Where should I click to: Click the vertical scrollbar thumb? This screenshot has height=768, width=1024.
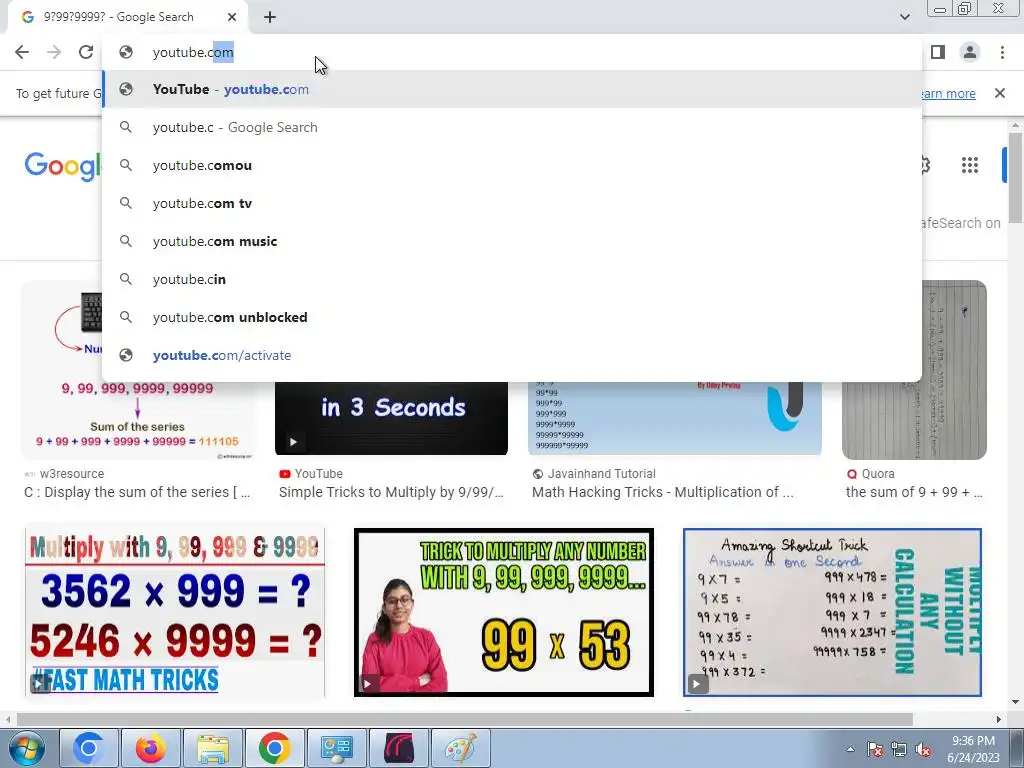pos(1016,178)
